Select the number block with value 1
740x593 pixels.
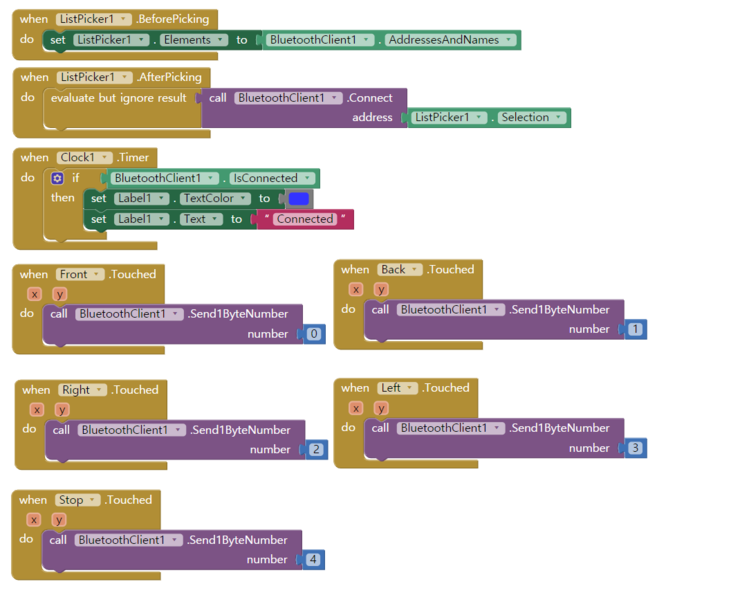pos(635,329)
